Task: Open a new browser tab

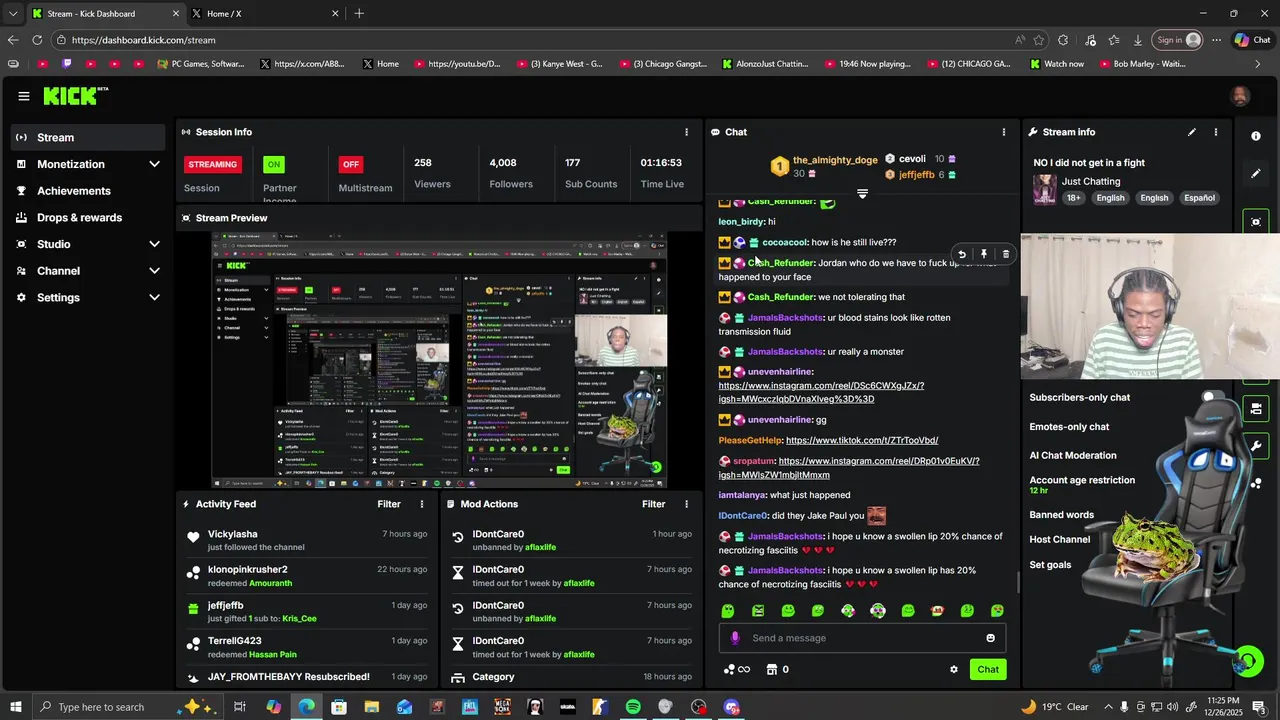Action: [x=359, y=13]
